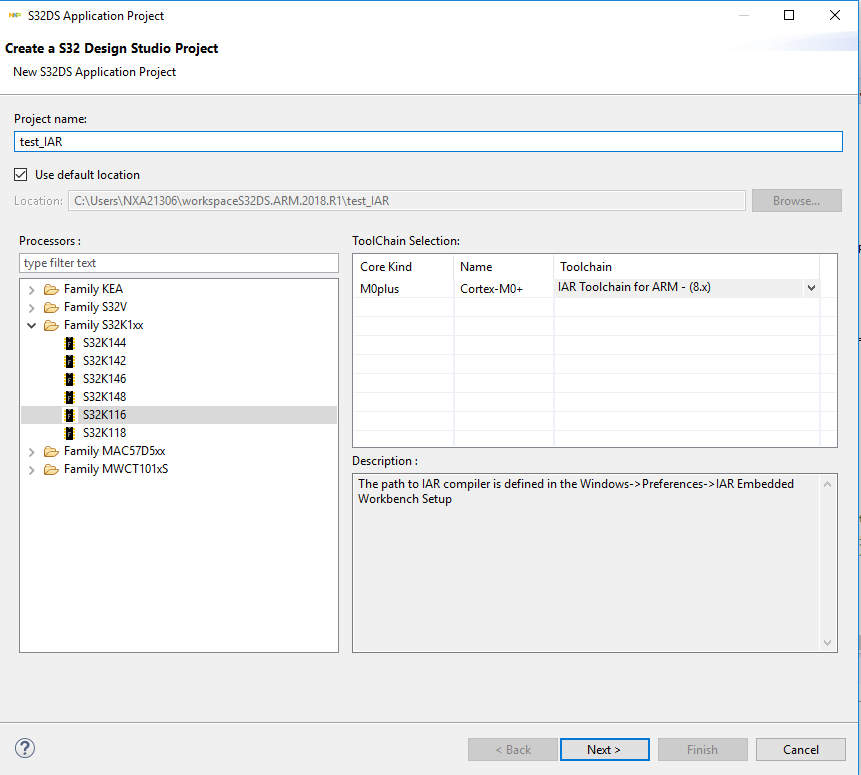Click the processors type filter text field
Viewport: 861px width, 775px height.
(179, 263)
